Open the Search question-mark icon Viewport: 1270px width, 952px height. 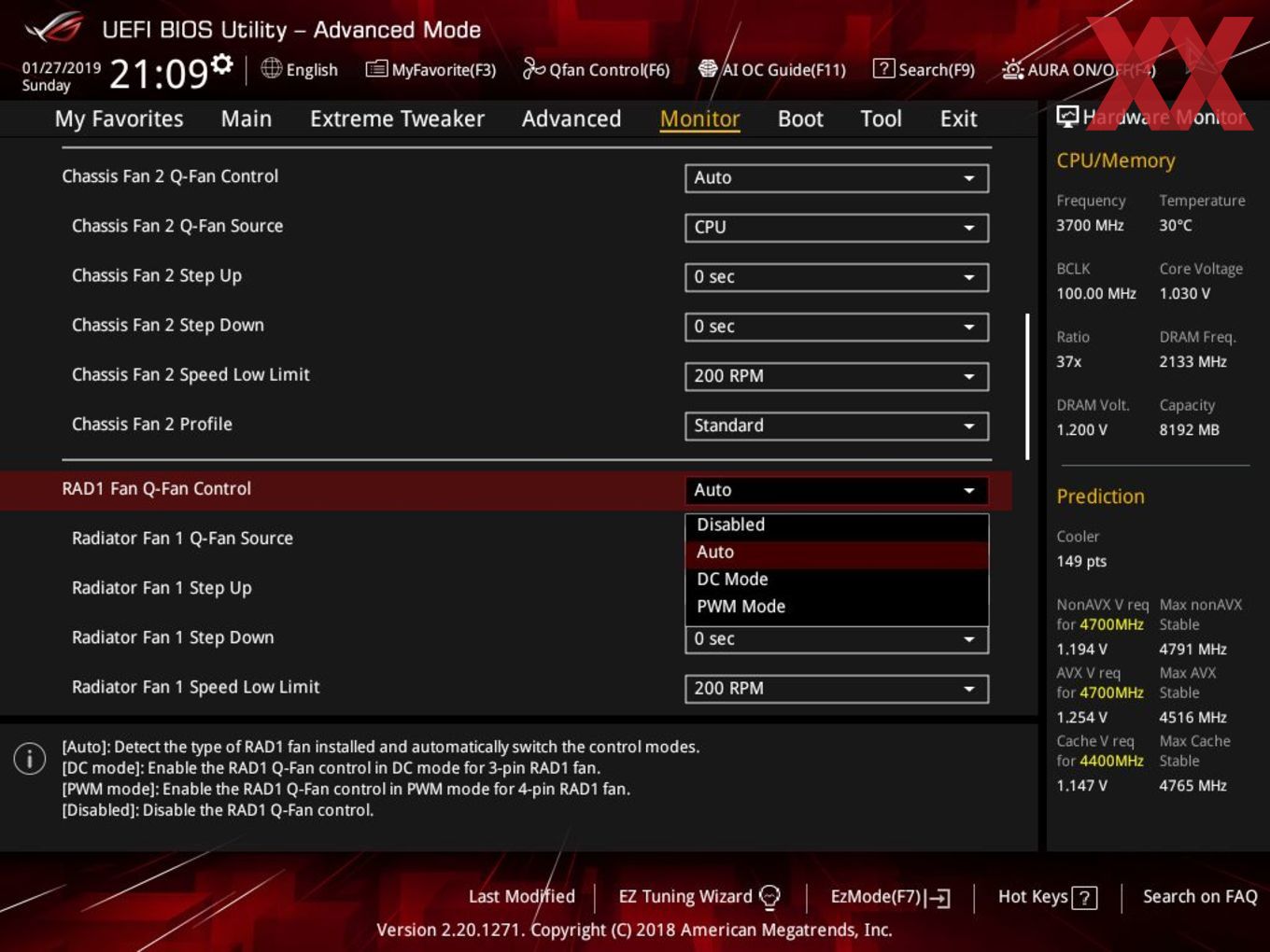click(x=883, y=69)
